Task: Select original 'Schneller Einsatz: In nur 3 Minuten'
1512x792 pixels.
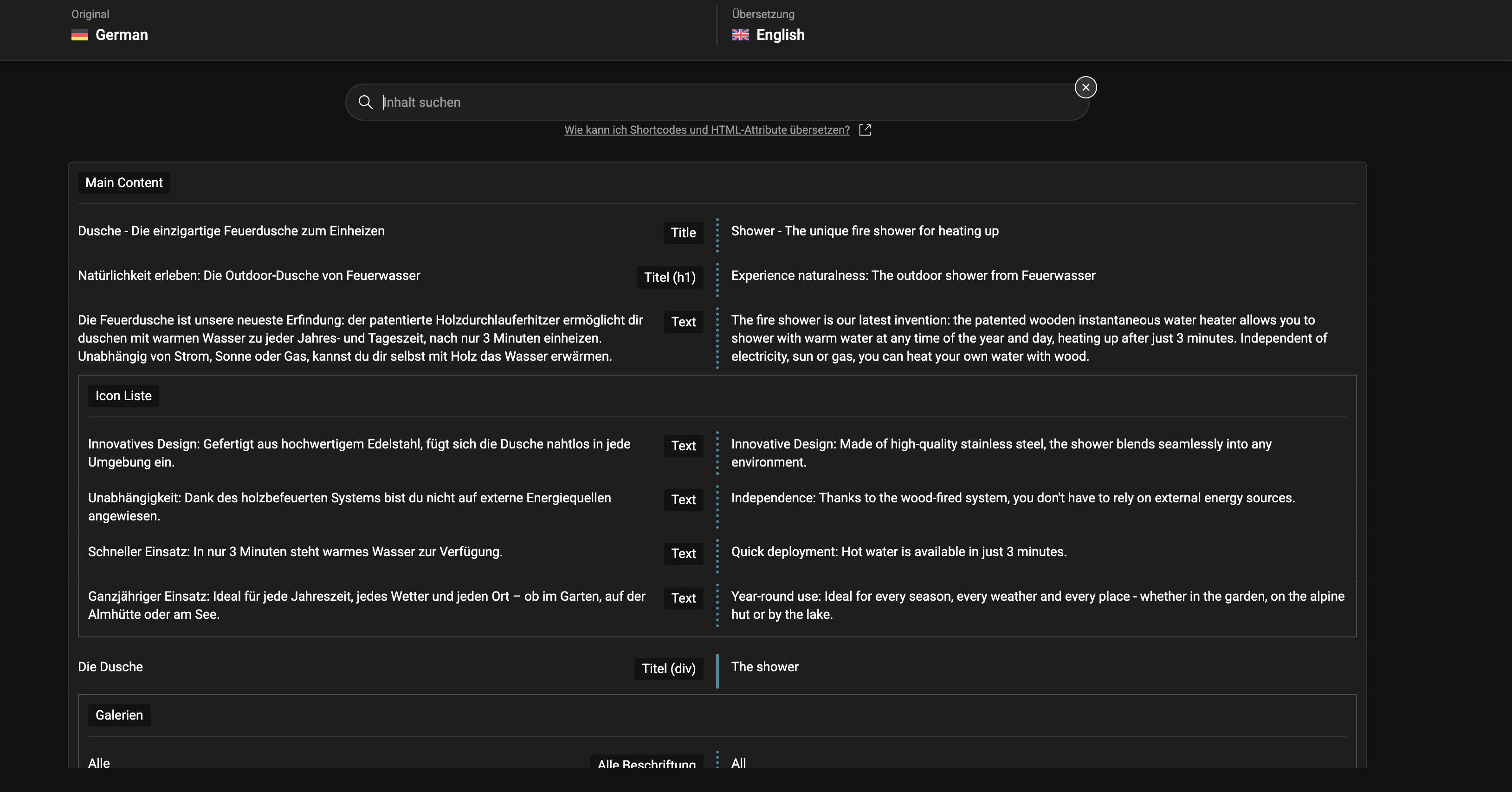Action: (295, 552)
